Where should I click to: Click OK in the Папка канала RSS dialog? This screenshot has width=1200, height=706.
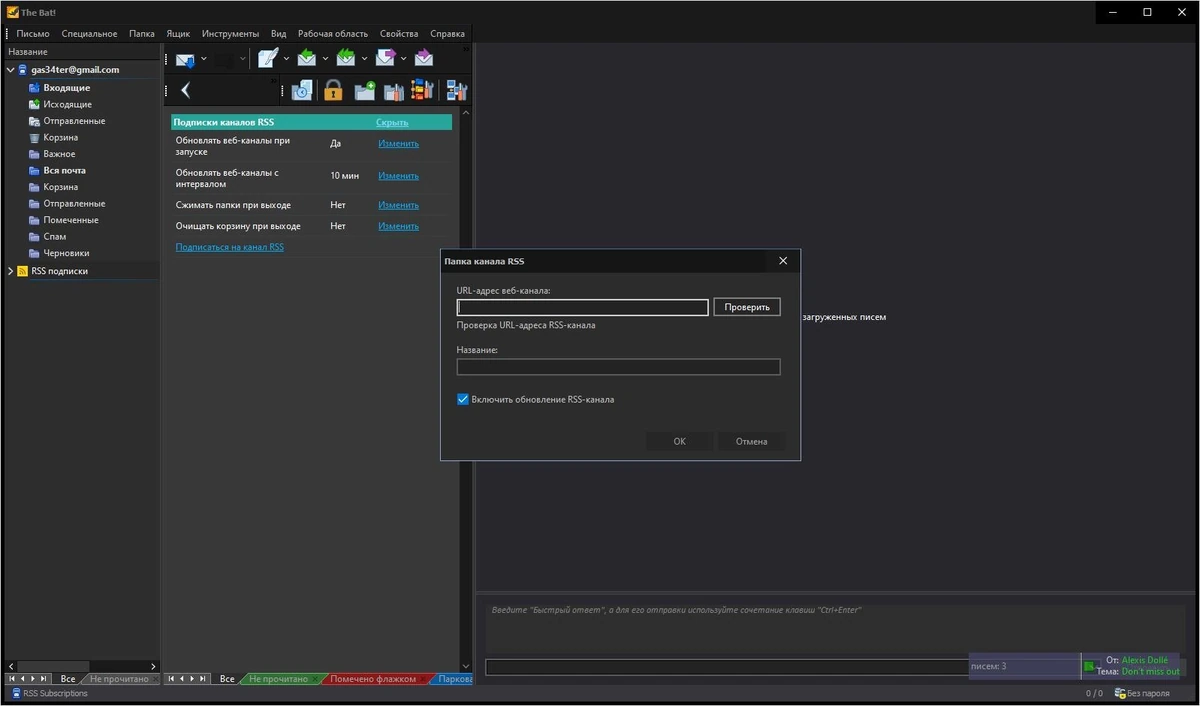point(680,441)
